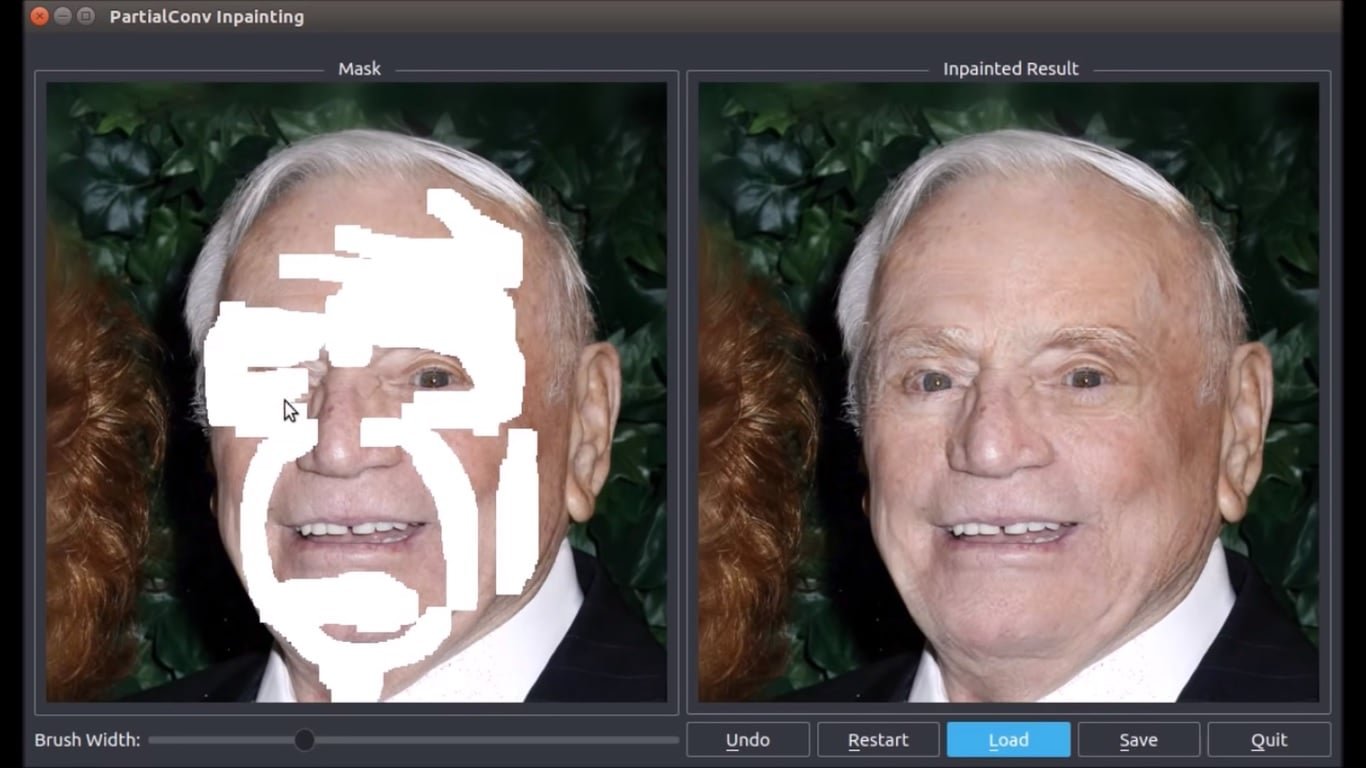The image size is (1366, 768).
Task: Click the PartialConv Inpainting title text
Action: [207, 17]
